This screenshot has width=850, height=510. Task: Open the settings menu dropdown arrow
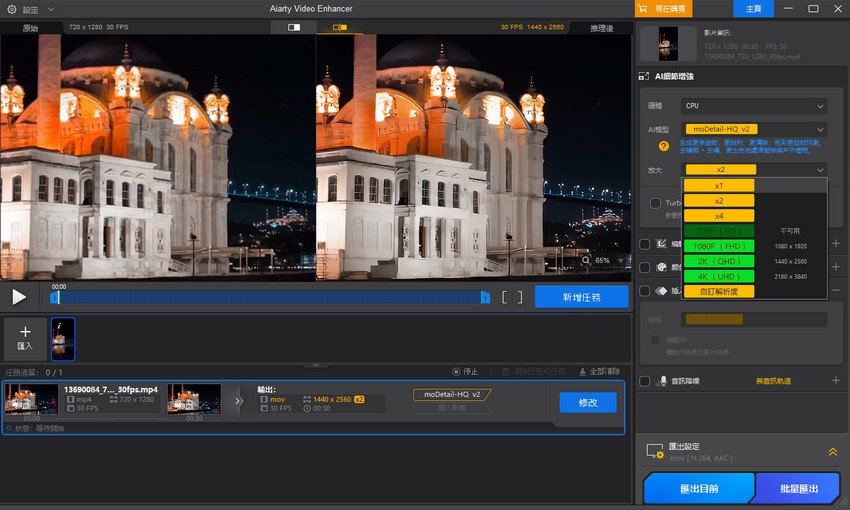coord(51,9)
